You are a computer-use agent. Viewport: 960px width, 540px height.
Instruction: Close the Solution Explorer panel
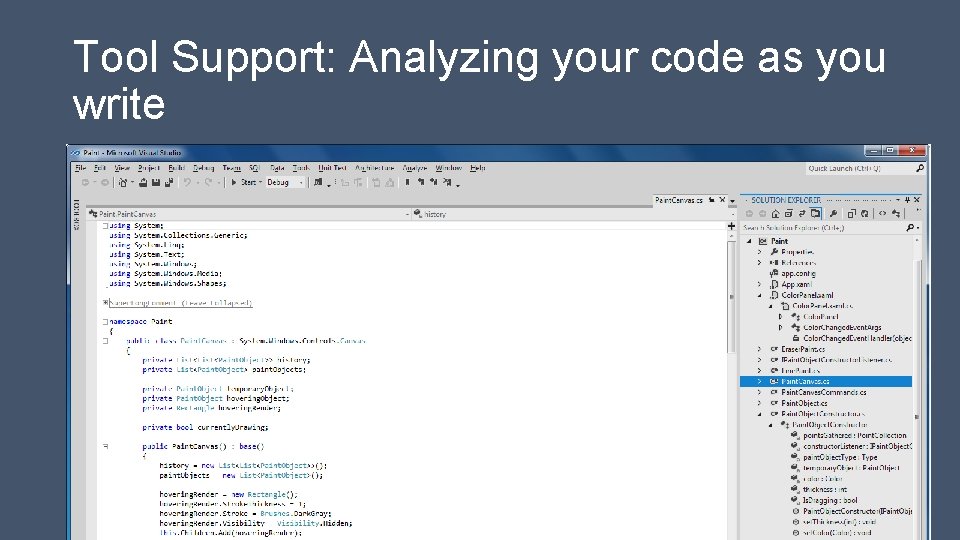(917, 200)
